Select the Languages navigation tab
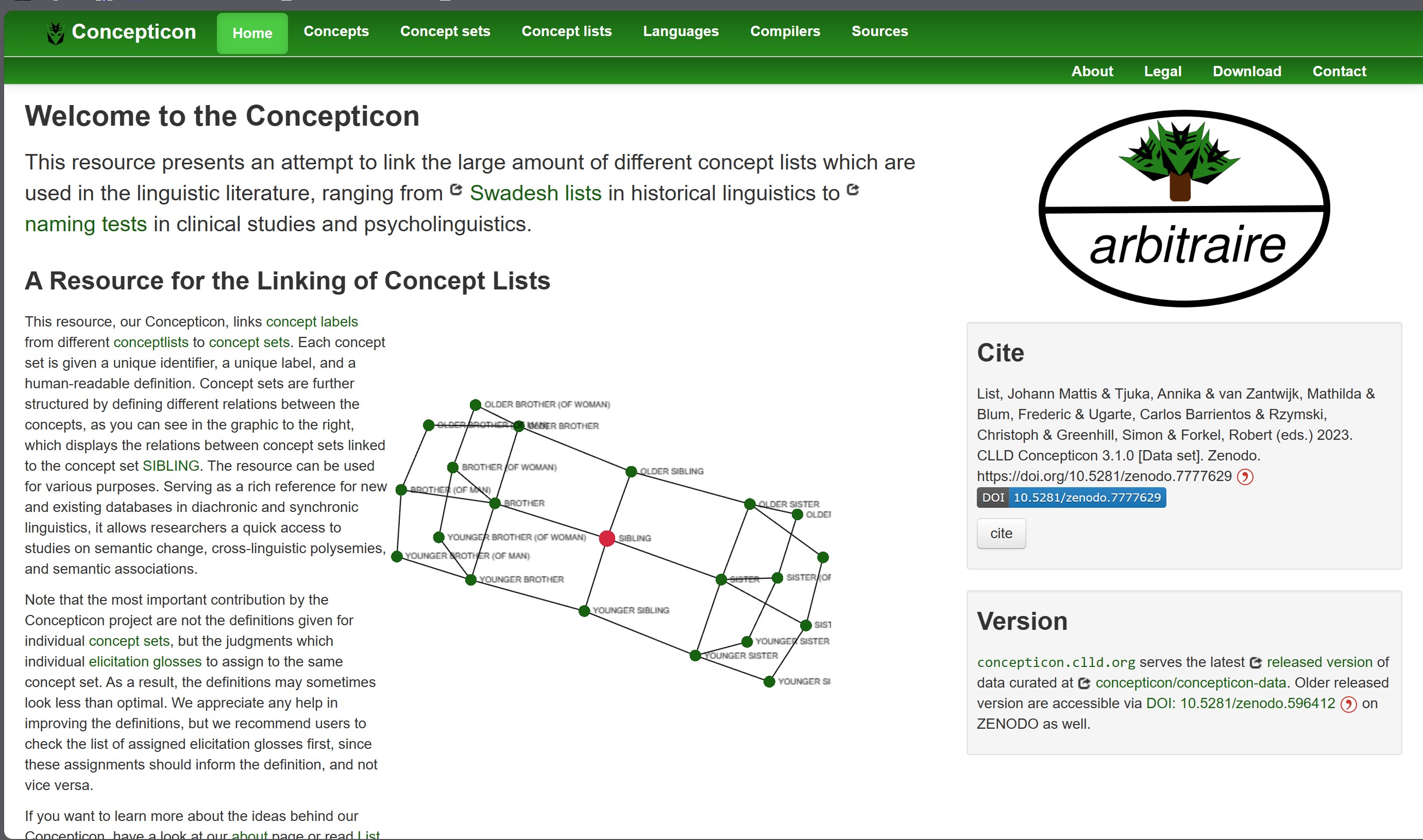 tap(681, 31)
